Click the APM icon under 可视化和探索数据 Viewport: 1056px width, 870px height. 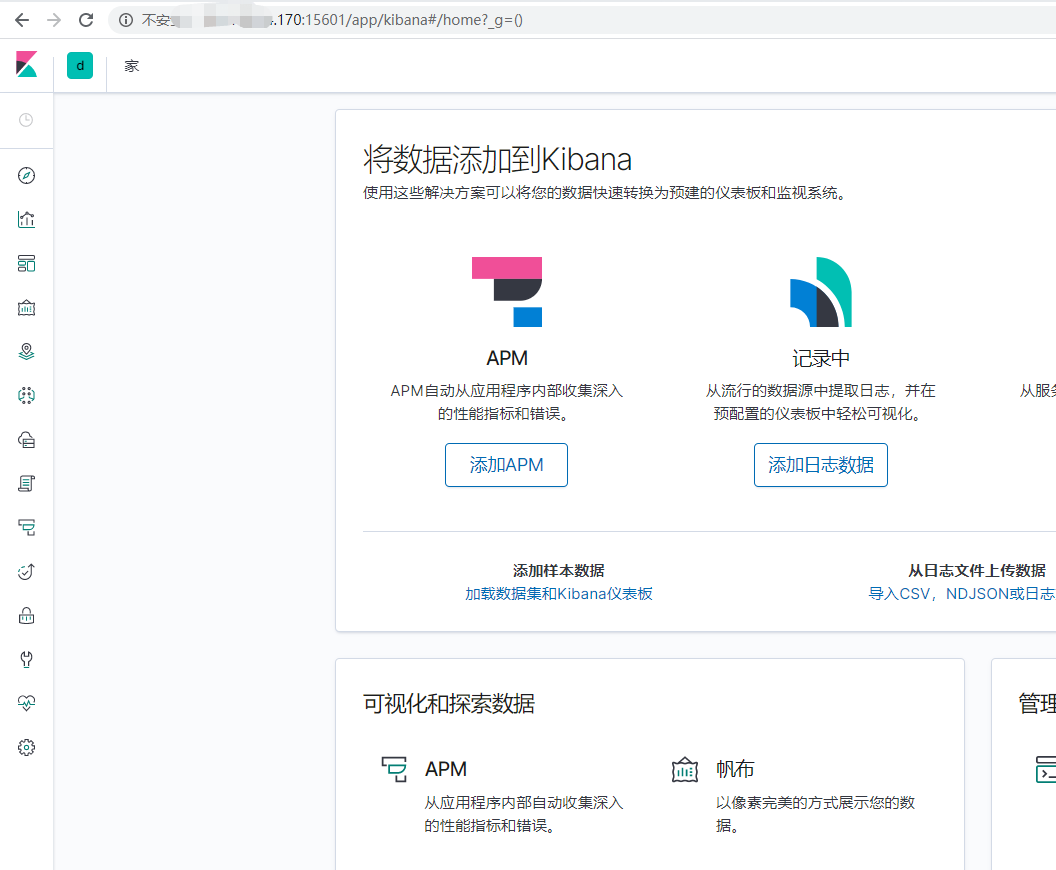pos(395,769)
